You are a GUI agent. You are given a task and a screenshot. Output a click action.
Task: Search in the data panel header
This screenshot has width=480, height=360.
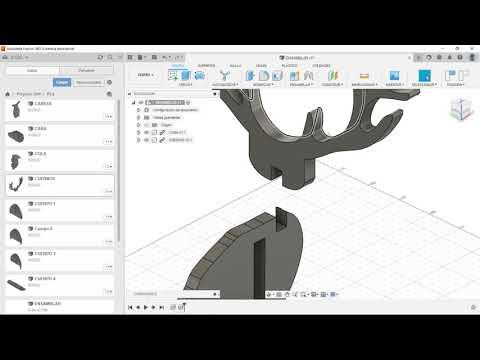110,57
